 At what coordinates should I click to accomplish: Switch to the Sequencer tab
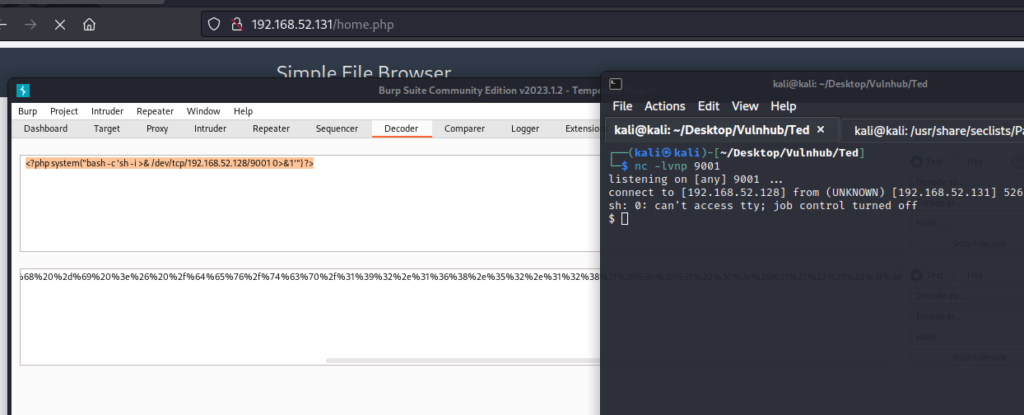coord(336,129)
